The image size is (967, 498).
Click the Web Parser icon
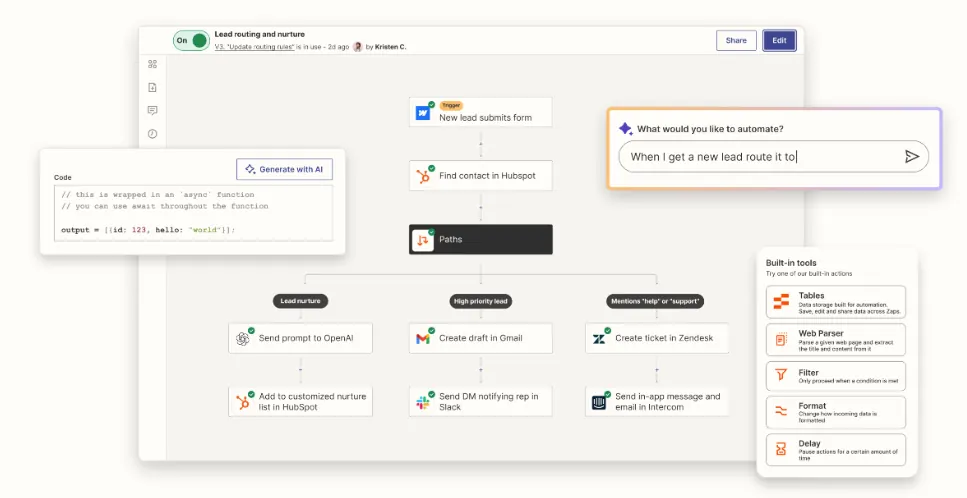tap(781, 340)
